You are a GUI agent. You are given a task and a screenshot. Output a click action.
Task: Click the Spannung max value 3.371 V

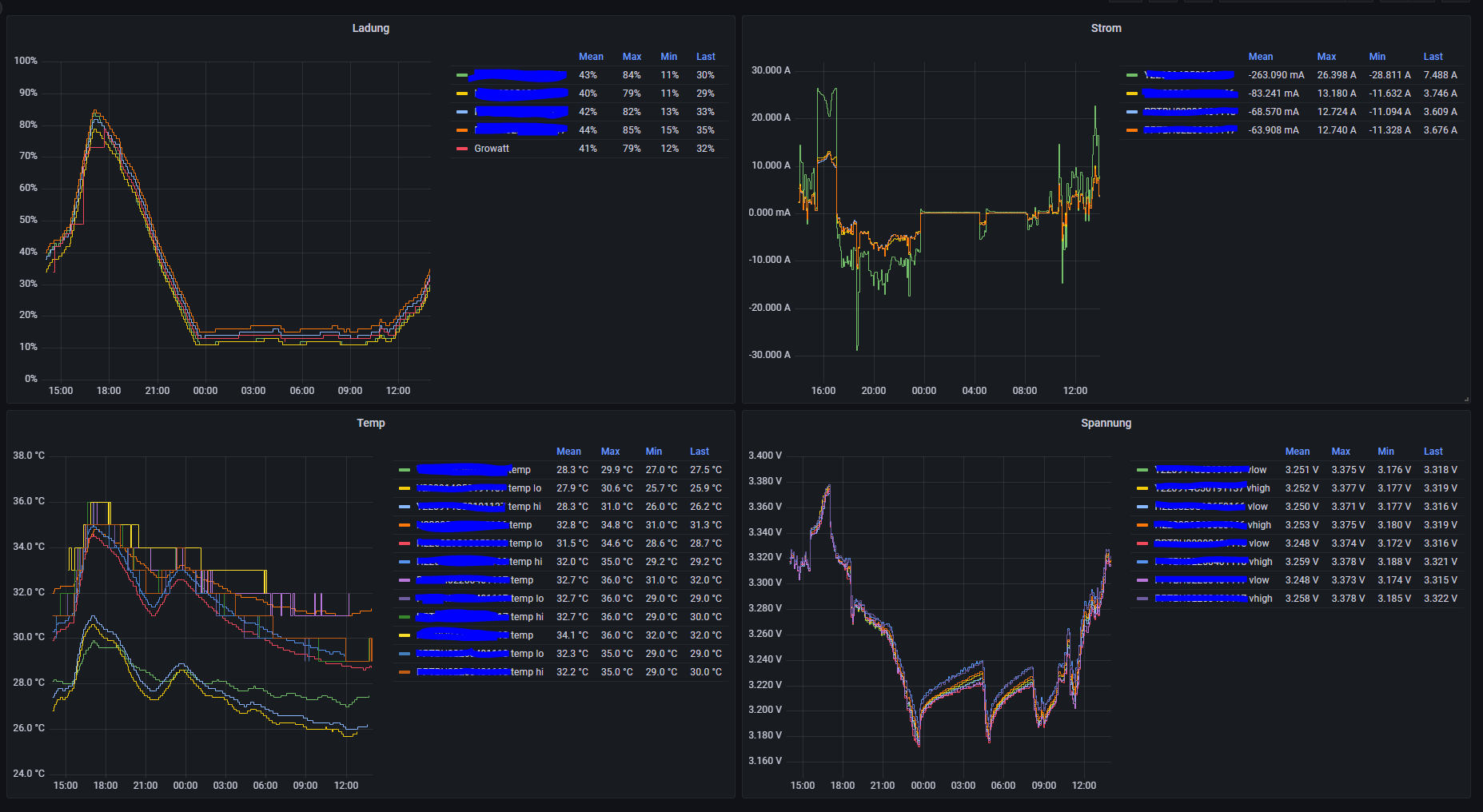pyautogui.click(x=1348, y=507)
